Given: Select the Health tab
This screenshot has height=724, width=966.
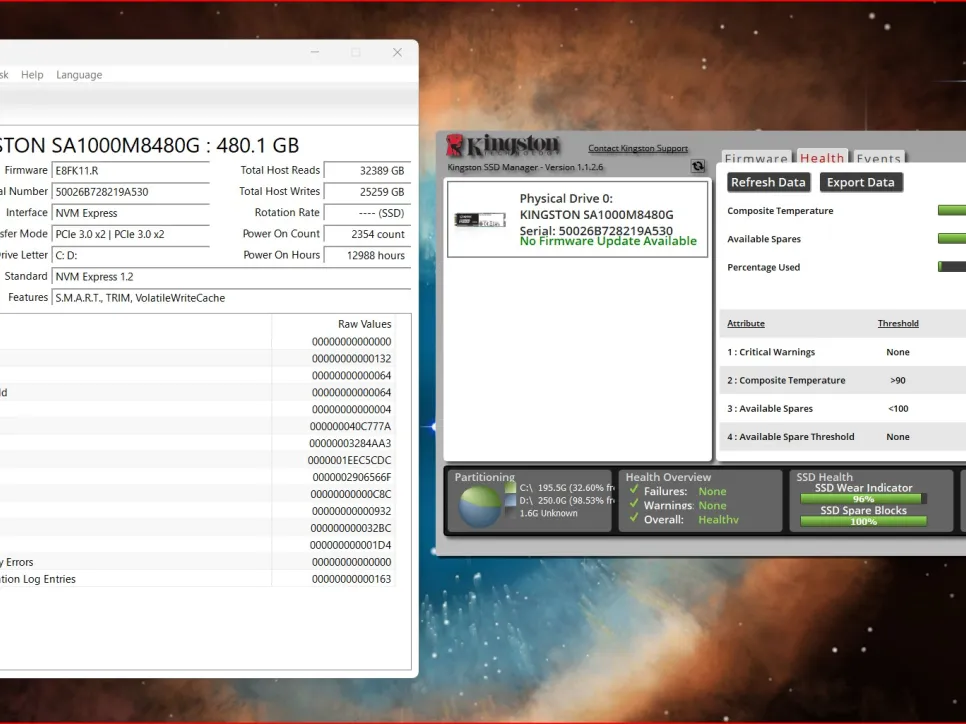Looking at the screenshot, I should pos(822,158).
